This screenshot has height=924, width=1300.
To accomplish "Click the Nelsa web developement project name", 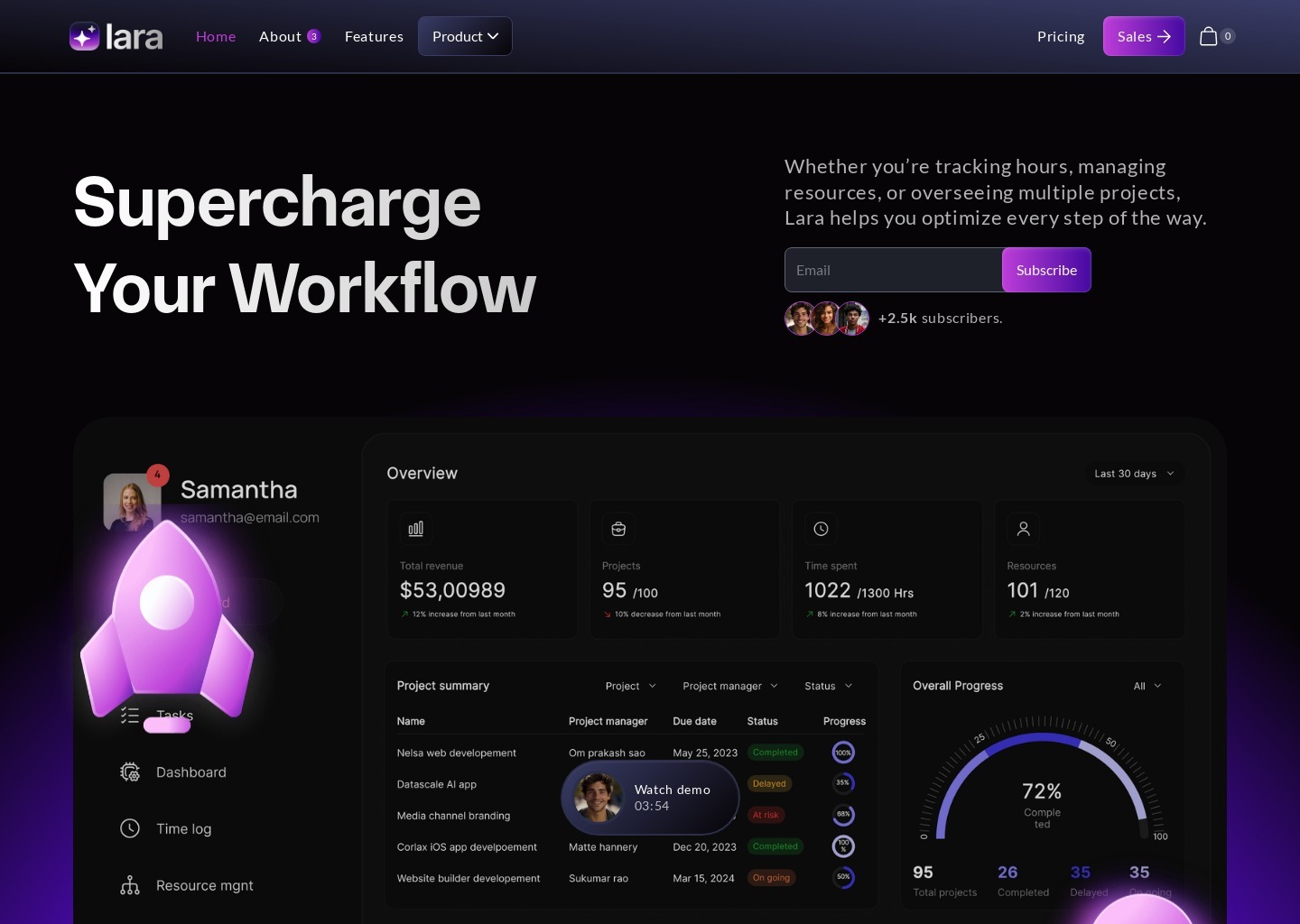I will pyautogui.click(x=457, y=753).
